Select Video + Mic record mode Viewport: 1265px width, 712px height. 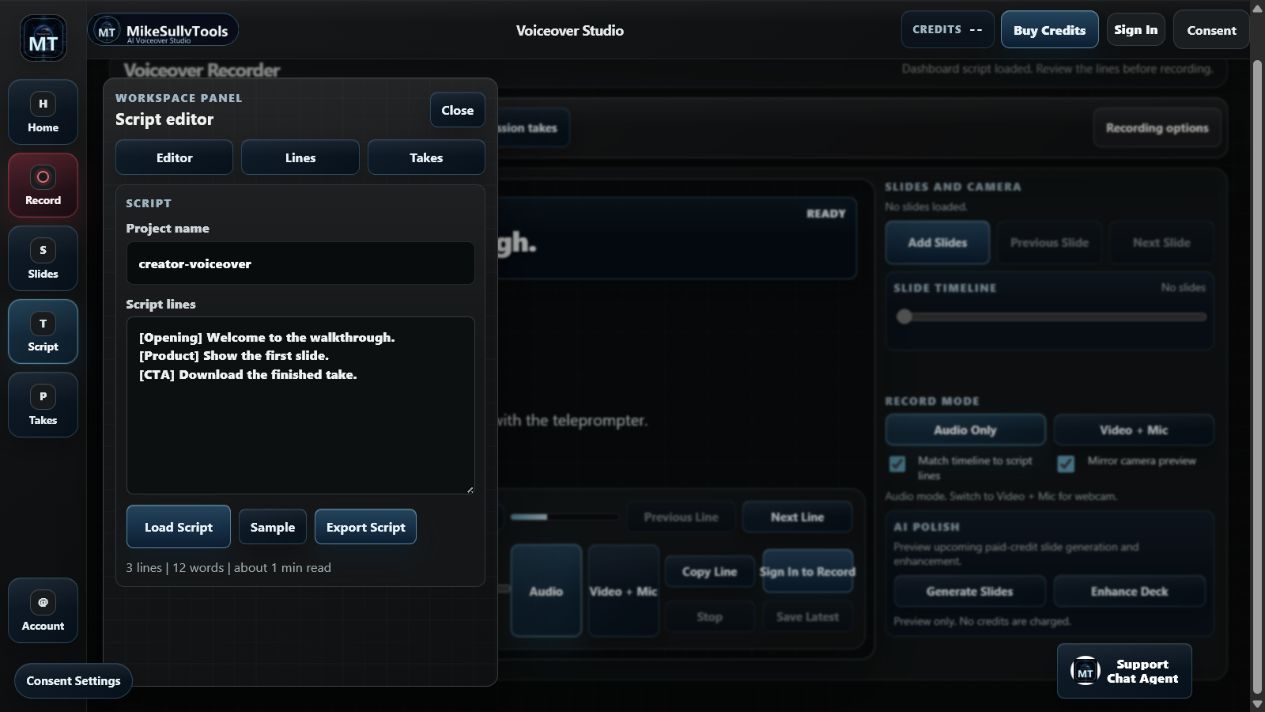click(1133, 430)
